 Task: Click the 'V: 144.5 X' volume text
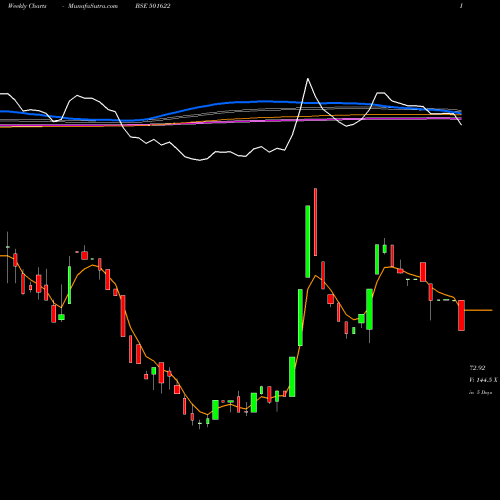(483, 380)
